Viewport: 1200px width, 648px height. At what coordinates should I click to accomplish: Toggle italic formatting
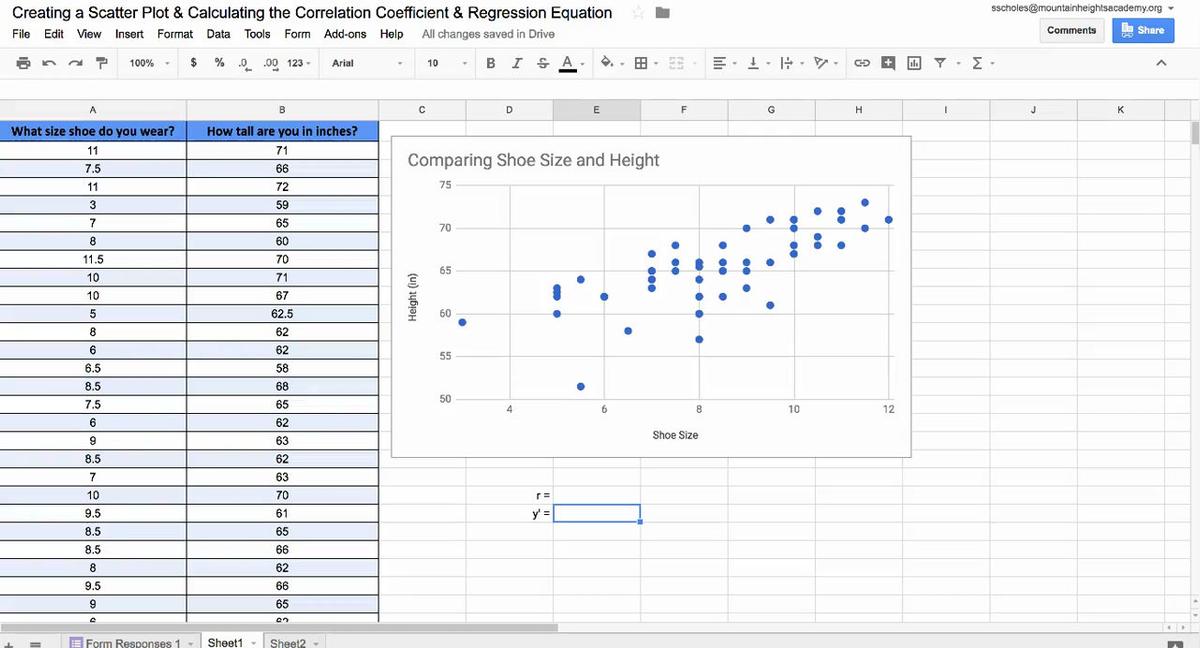click(515, 63)
